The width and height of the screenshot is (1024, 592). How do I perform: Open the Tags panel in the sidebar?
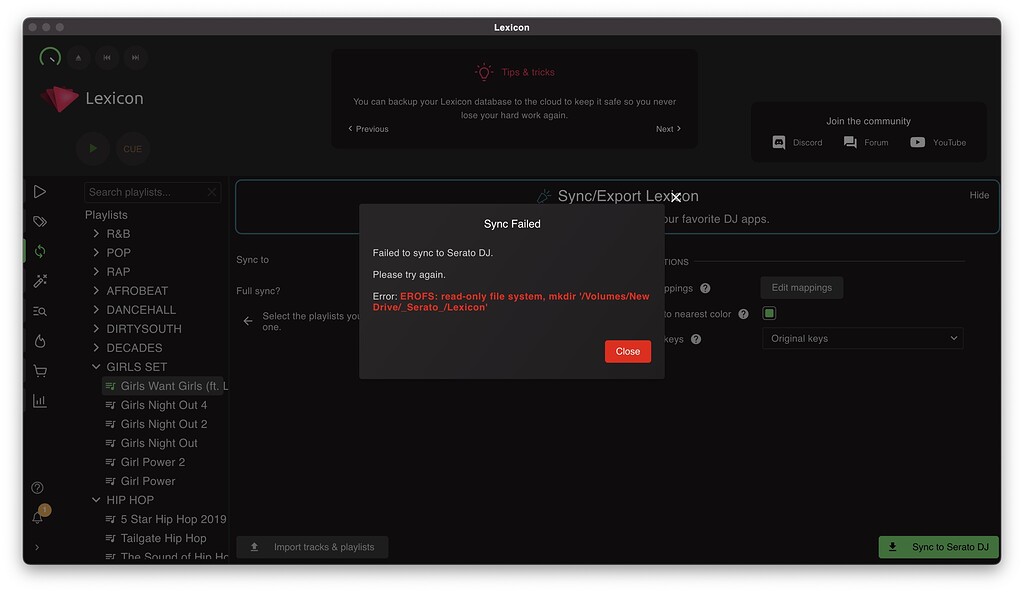pyautogui.click(x=39, y=221)
